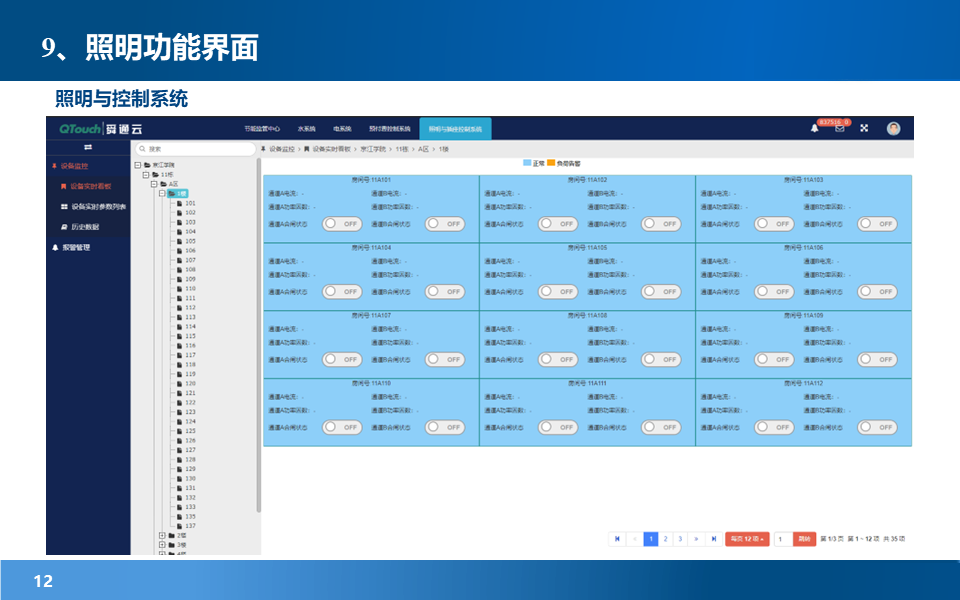Click the red 跳转 jump button
The width and height of the screenshot is (960, 600).
[x=804, y=539]
